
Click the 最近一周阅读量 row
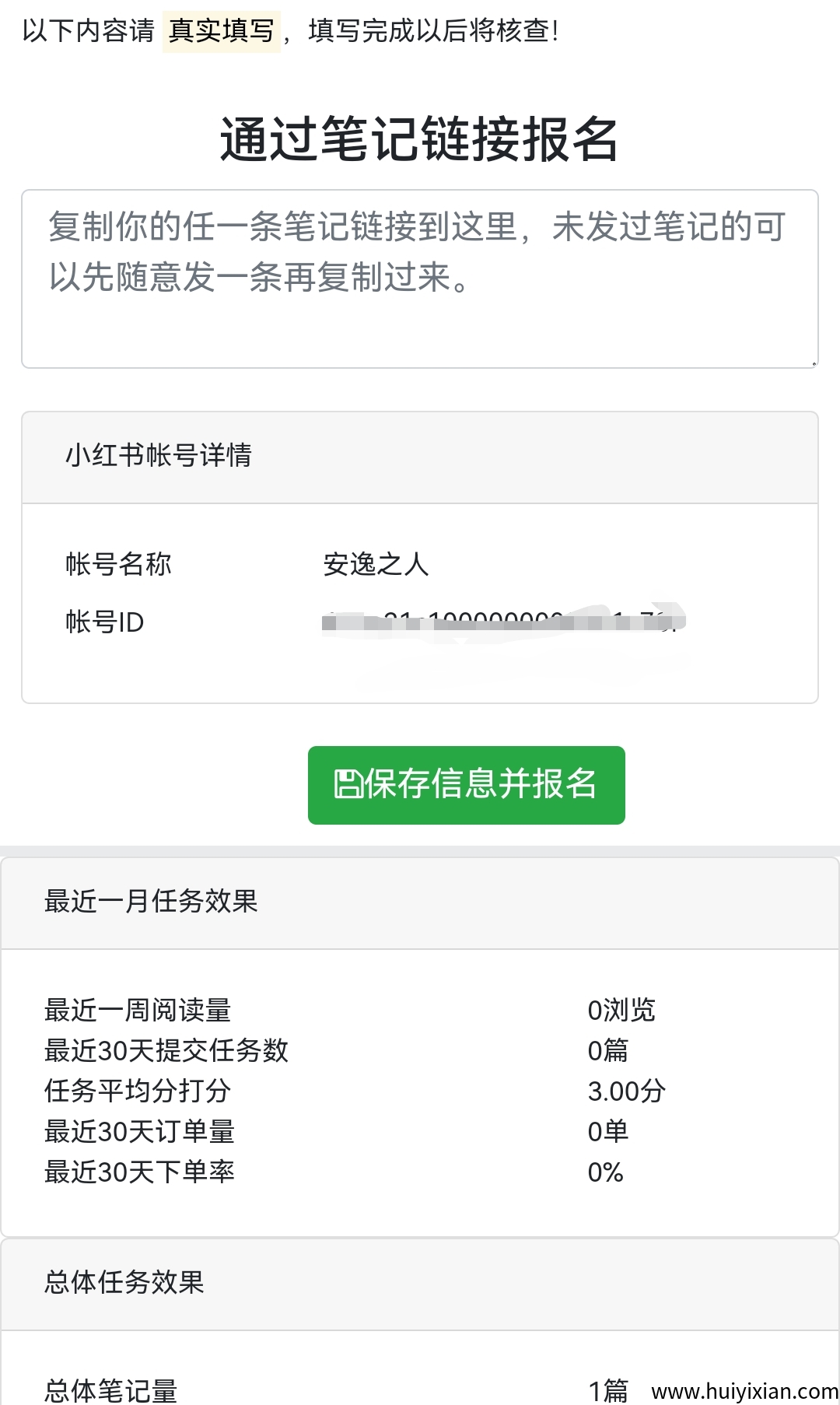pos(138,1009)
